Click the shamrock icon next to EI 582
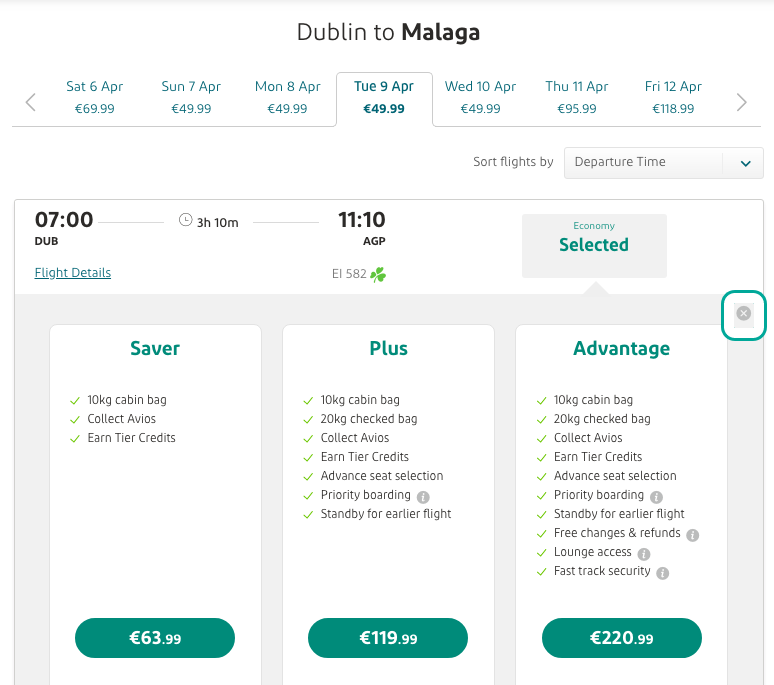Image resolution: width=774 pixels, height=685 pixels. (378, 274)
